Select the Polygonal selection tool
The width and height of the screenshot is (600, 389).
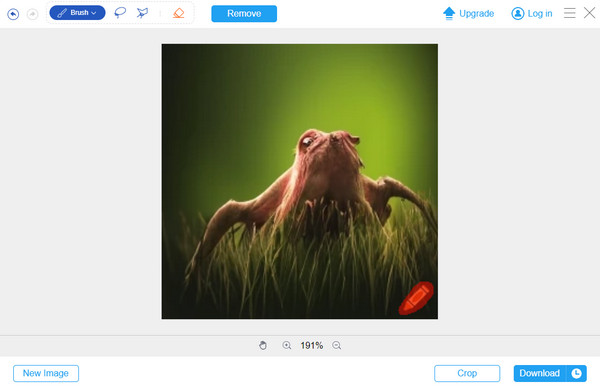tap(142, 13)
